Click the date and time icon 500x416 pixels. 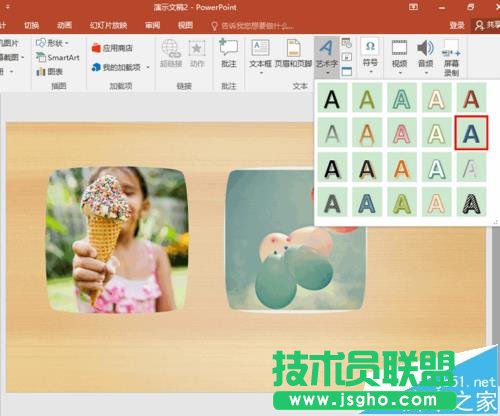point(347,43)
